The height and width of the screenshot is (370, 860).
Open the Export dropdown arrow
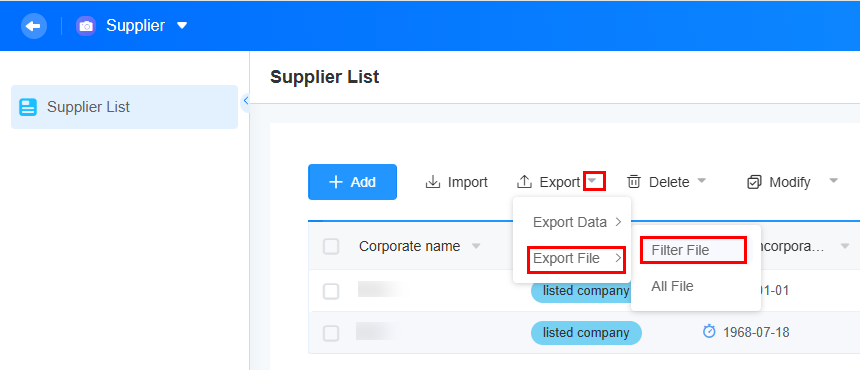(x=594, y=181)
